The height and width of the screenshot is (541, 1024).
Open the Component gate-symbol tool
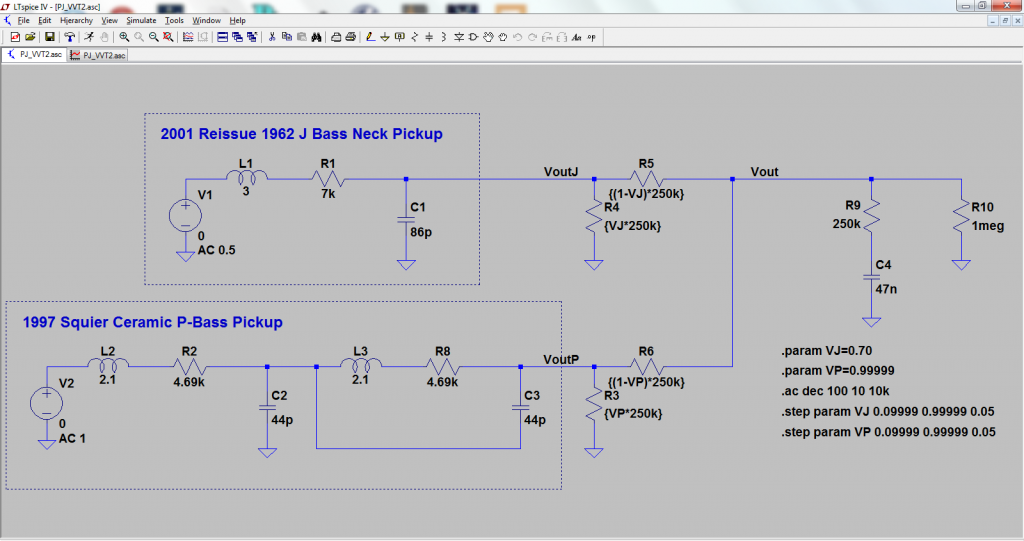[x=473, y=37]
